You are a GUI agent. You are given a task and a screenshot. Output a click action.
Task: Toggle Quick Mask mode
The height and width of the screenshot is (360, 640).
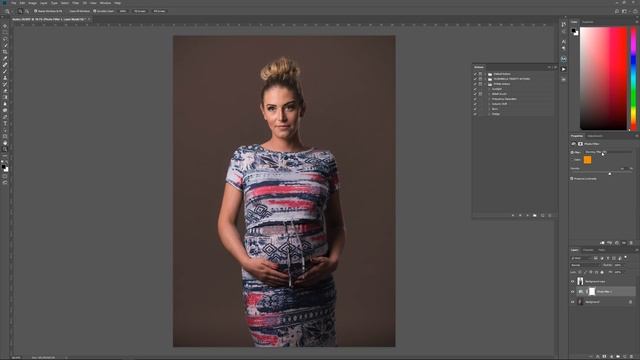click(5, 176)
